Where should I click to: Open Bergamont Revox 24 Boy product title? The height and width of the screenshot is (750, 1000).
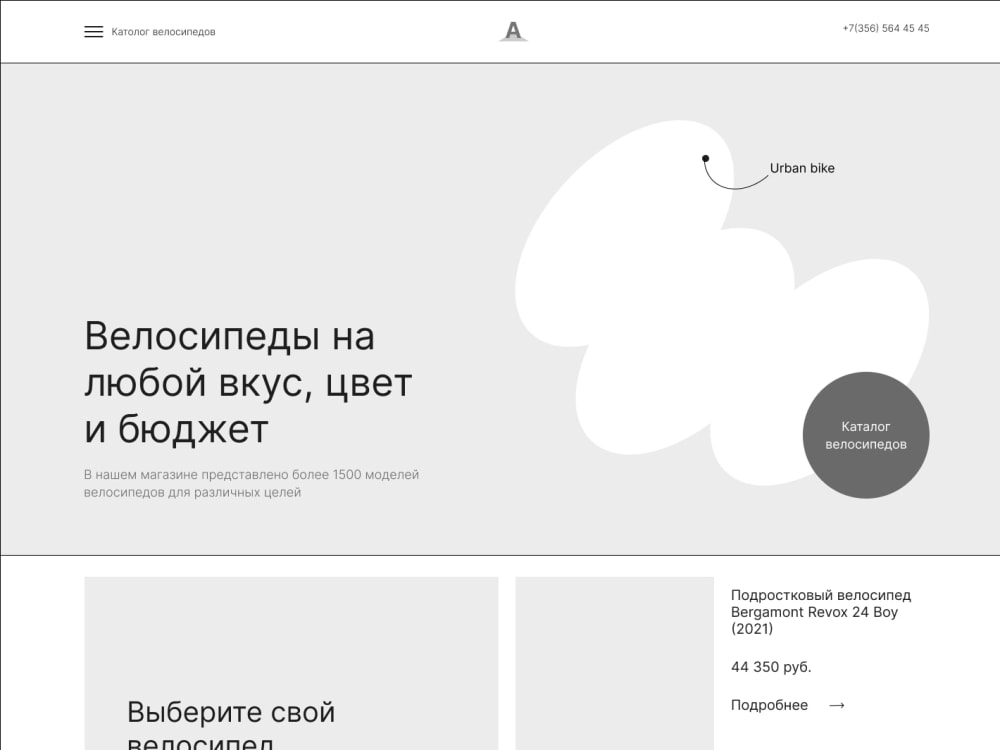[821, 612]
